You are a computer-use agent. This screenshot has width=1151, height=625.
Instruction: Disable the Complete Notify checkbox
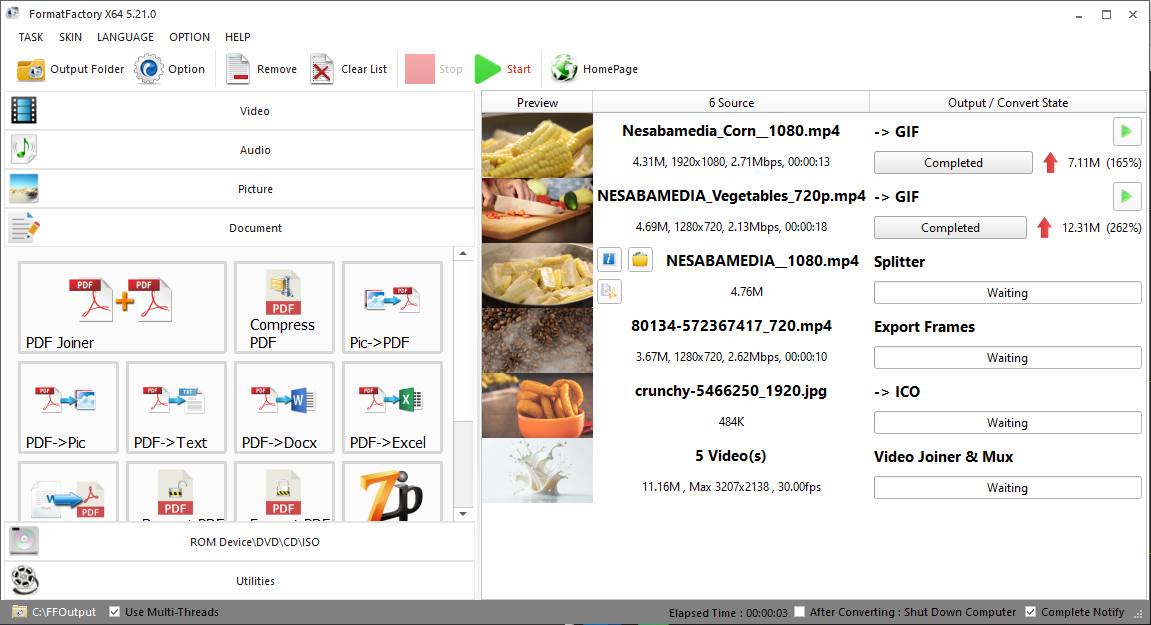click(1031, 612)
